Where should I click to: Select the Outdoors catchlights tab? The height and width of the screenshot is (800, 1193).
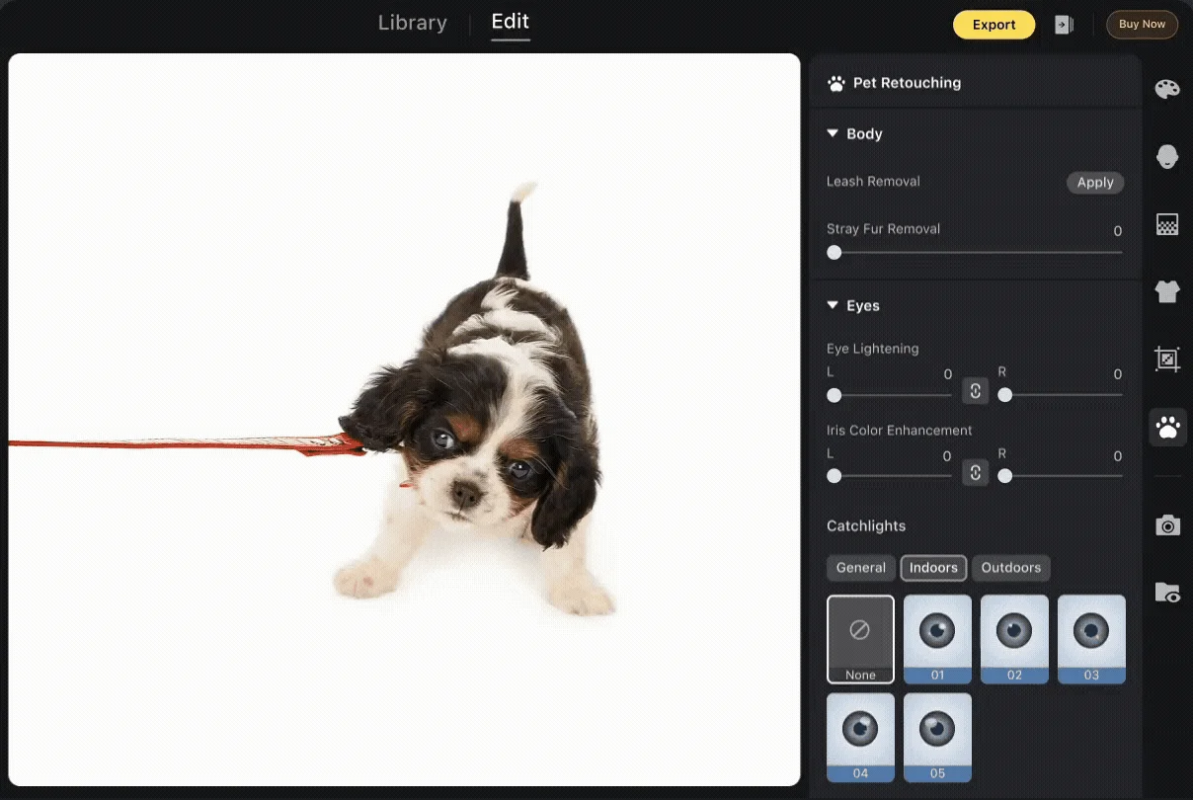pyautogui.click(x=1010, y=568)
